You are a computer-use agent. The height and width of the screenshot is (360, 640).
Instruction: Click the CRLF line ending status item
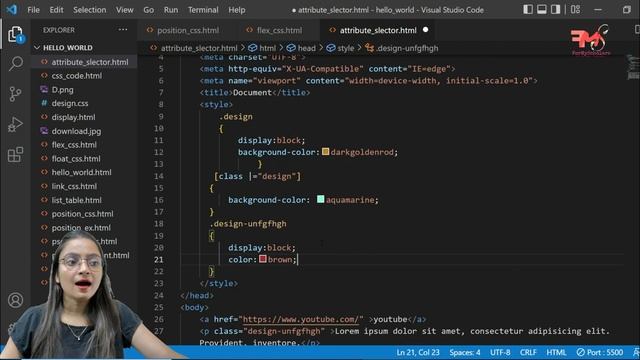tap(528, 352)
